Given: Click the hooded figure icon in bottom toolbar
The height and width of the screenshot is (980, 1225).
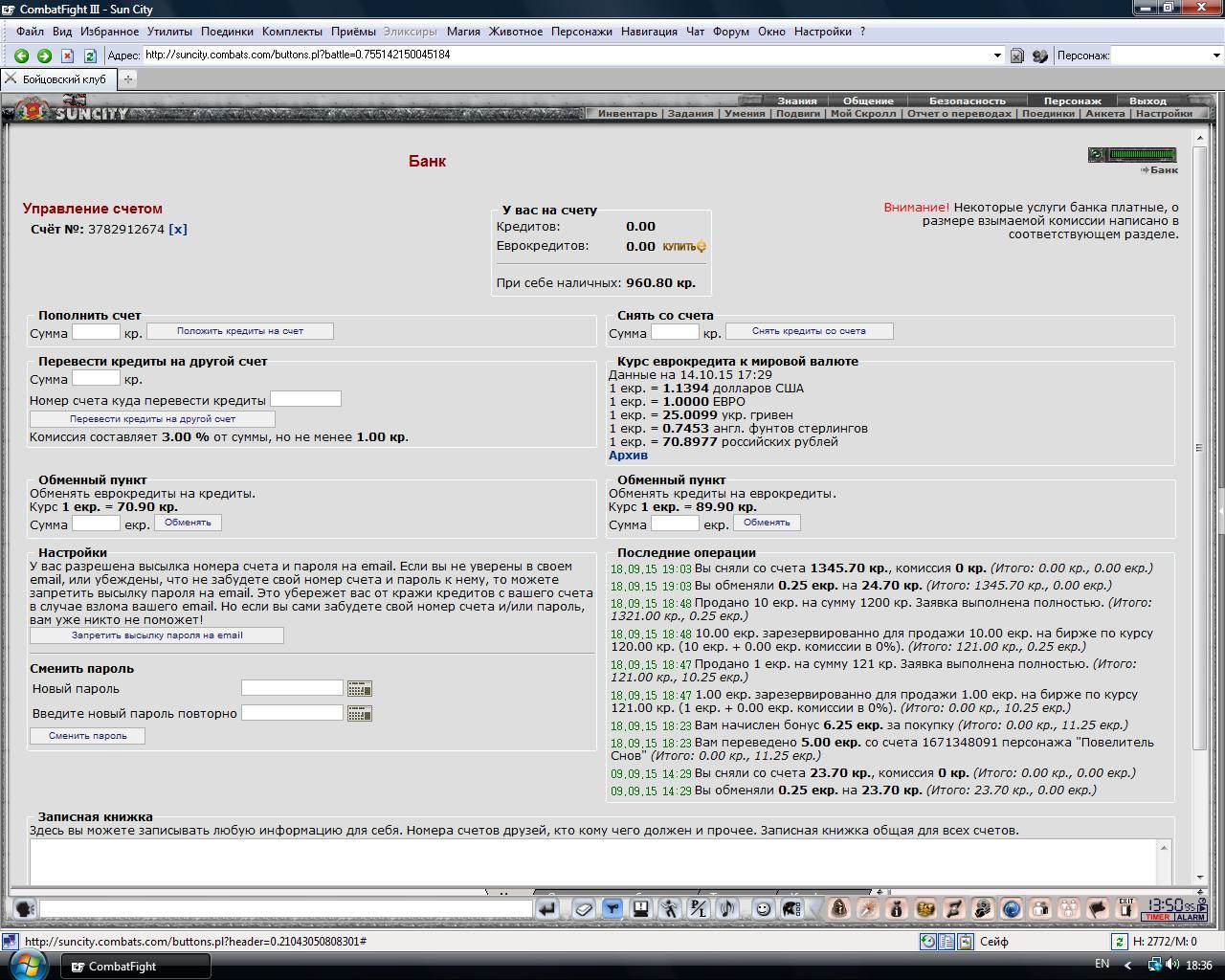Looking at the screenshot, I should point(839,908).
